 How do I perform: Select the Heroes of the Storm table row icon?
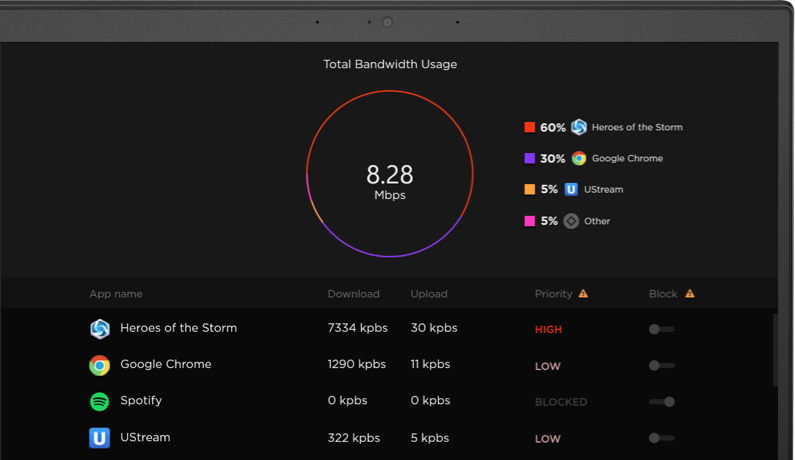100,329
